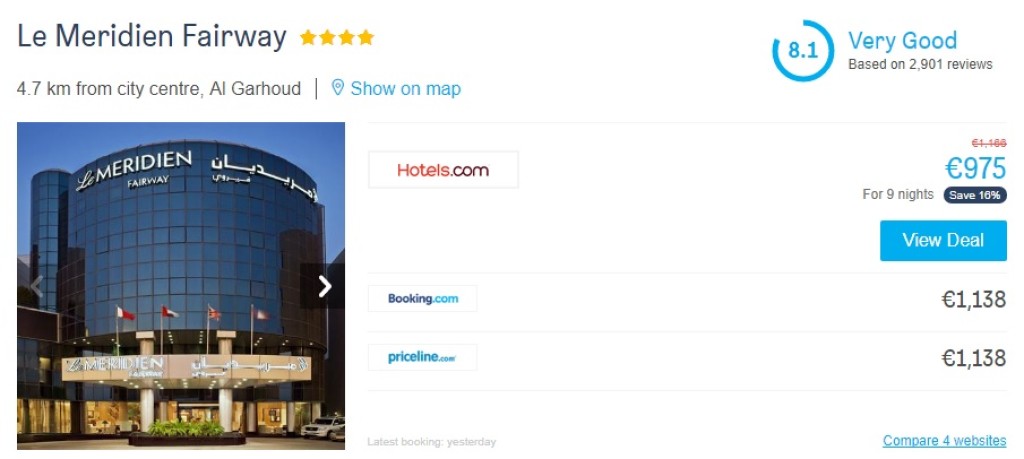Open the Compare 4 websites link
Viewport: 1024px width, 459px height.
944,441
